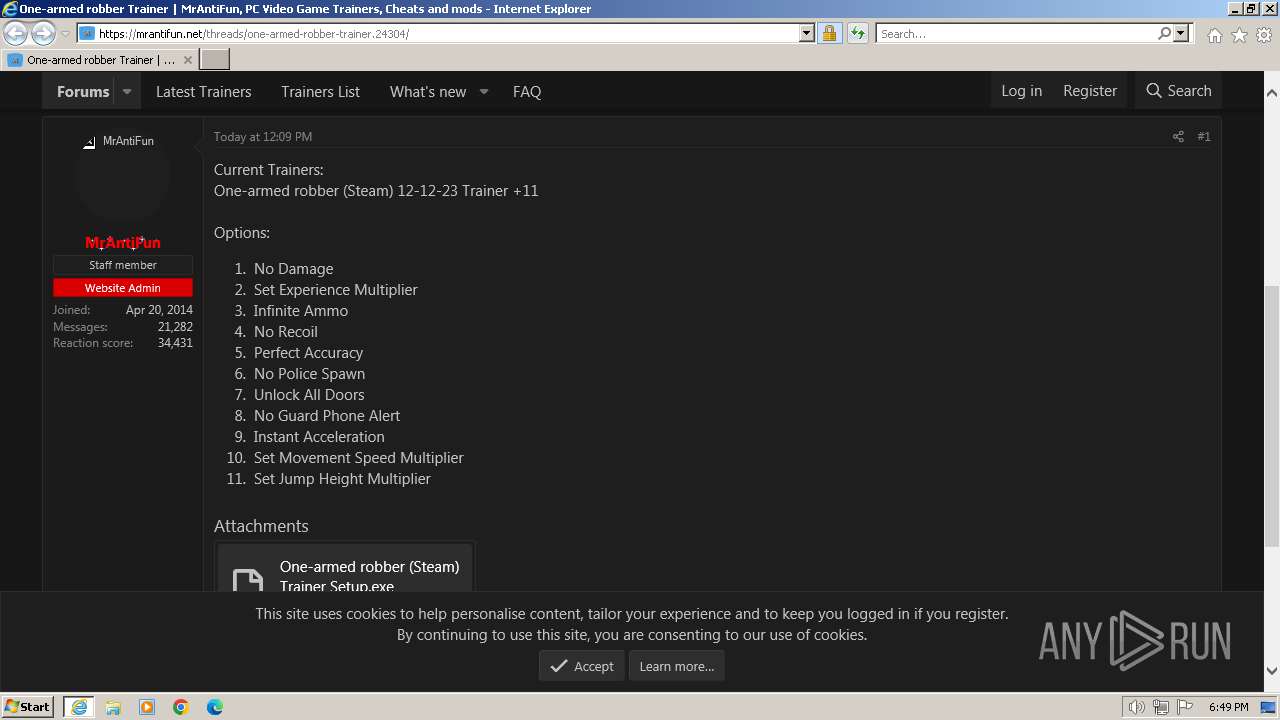Screen dimensions: 1280x720
Task: Open the red MrAntiFun username profile
Action: pyautogui.click(x=122, y=242)
